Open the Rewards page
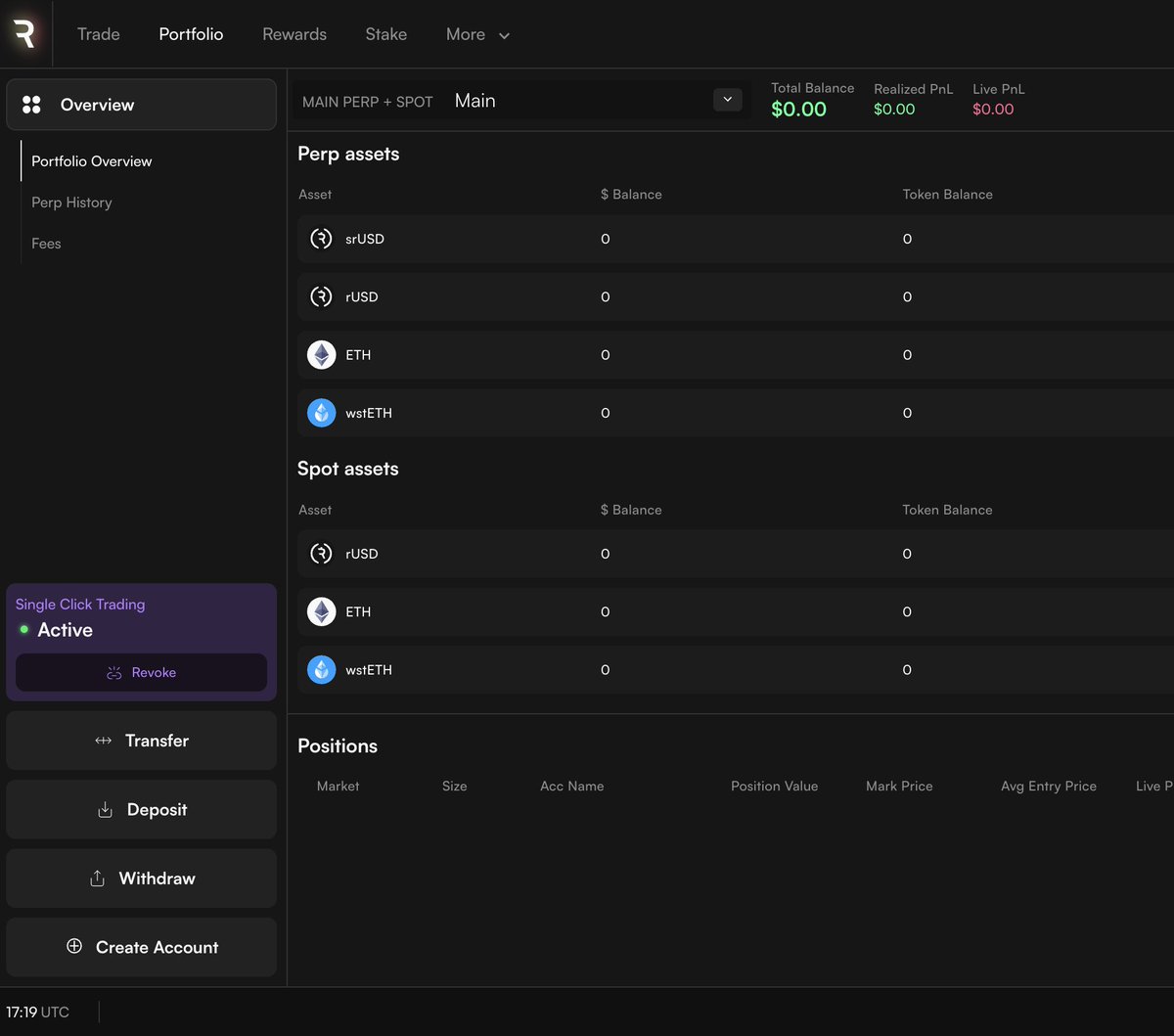The width and height of the screenshot is (1174, 1036). [x=293, y=33]
